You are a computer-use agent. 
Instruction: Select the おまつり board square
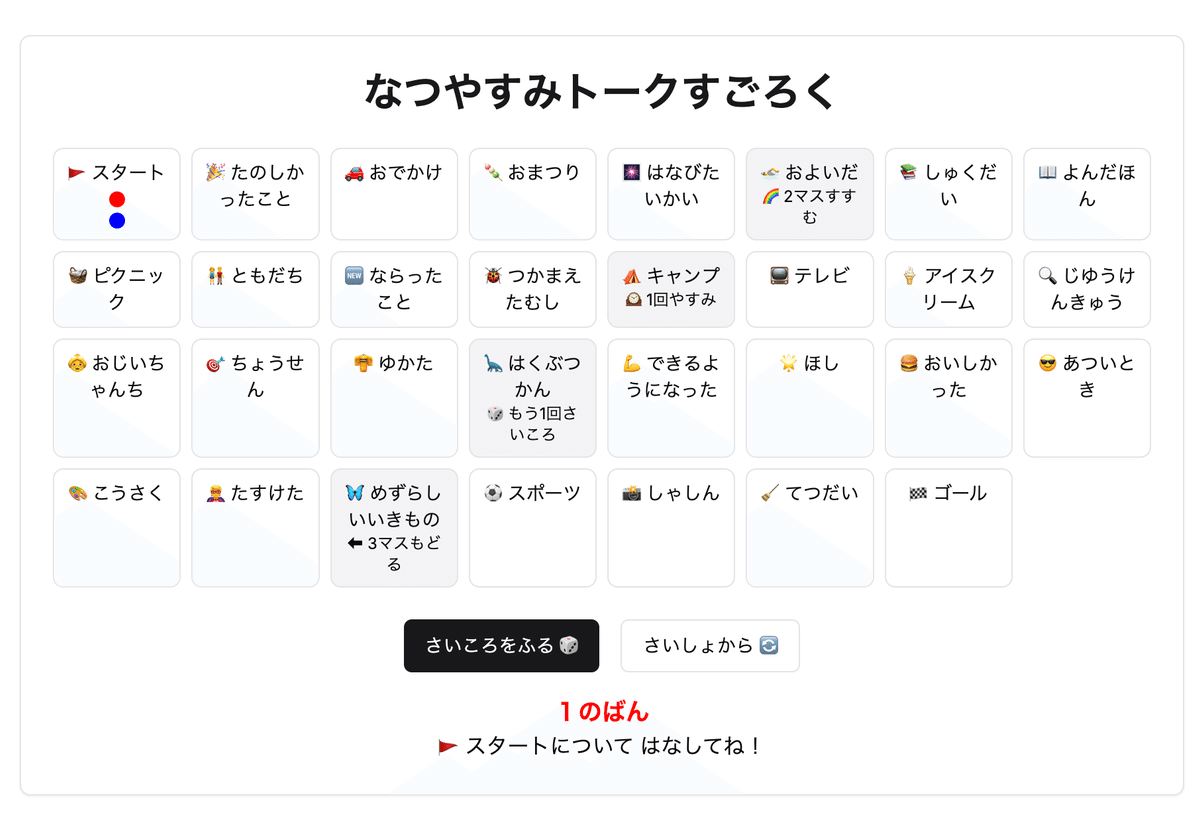click(x=533, y=194)
